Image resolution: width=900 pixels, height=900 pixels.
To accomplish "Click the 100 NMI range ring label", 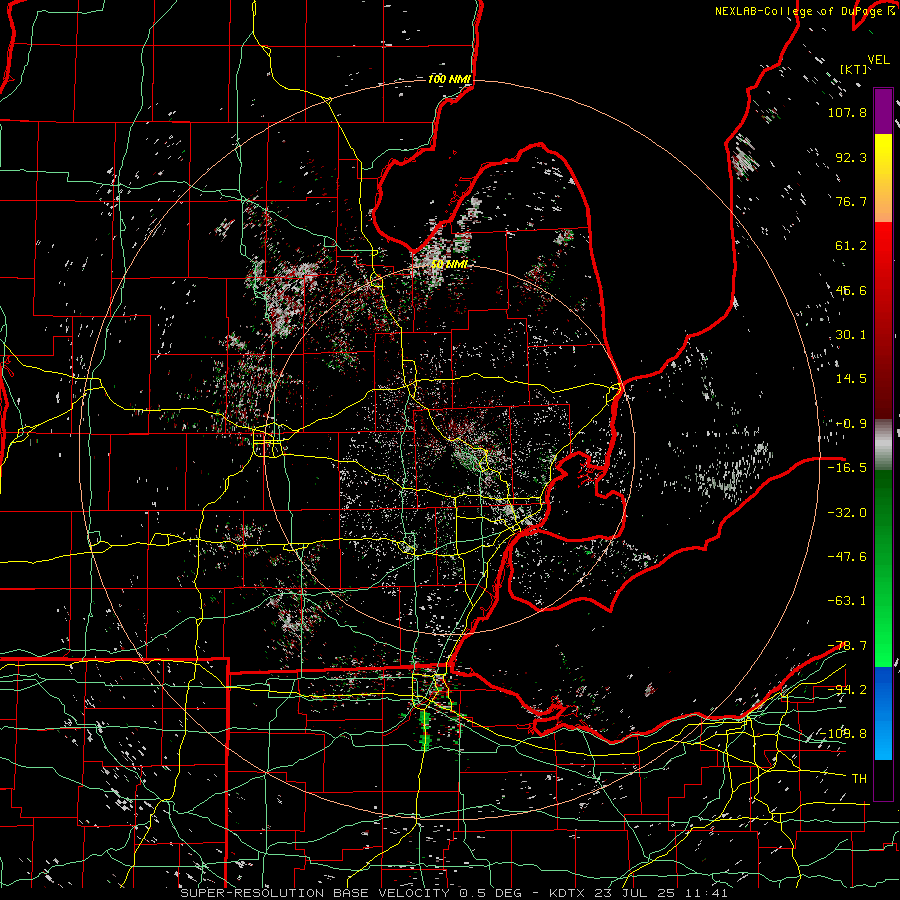I will pyautogui.click(x=449, y=79).
